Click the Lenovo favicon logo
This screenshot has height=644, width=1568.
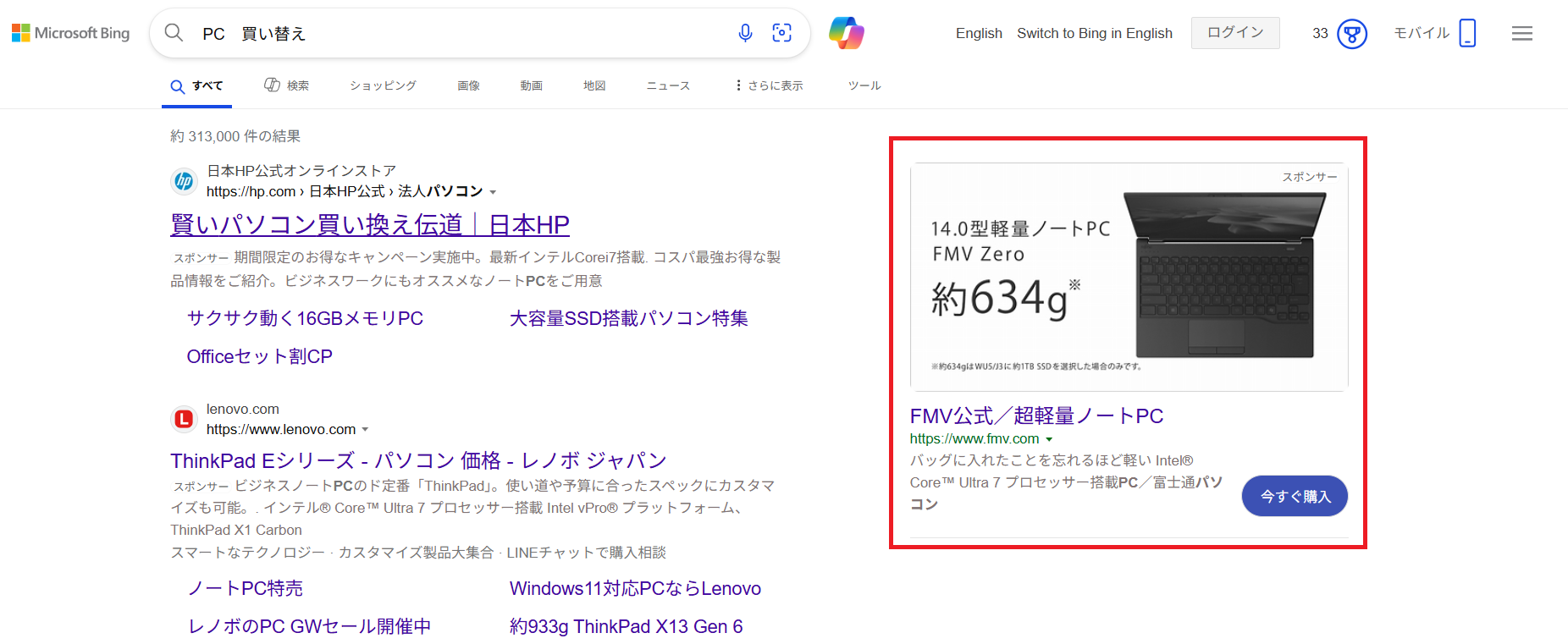(184, 419)
